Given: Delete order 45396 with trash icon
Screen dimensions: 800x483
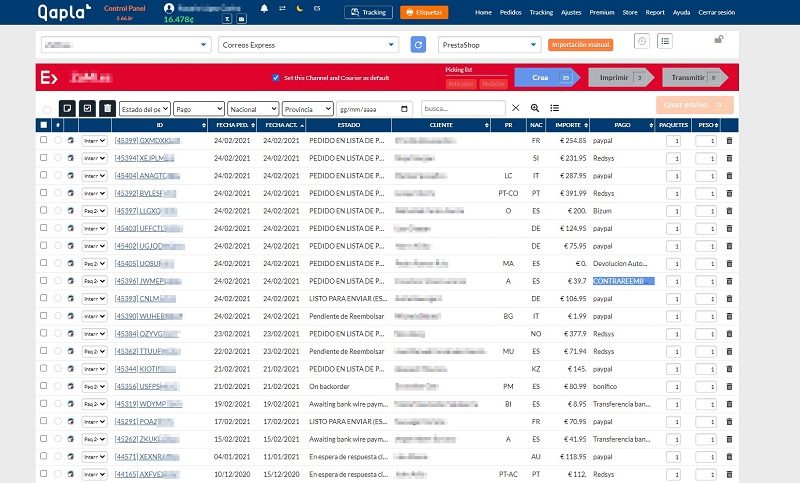Looking at the screenshot, I should (x=729, y=281).
